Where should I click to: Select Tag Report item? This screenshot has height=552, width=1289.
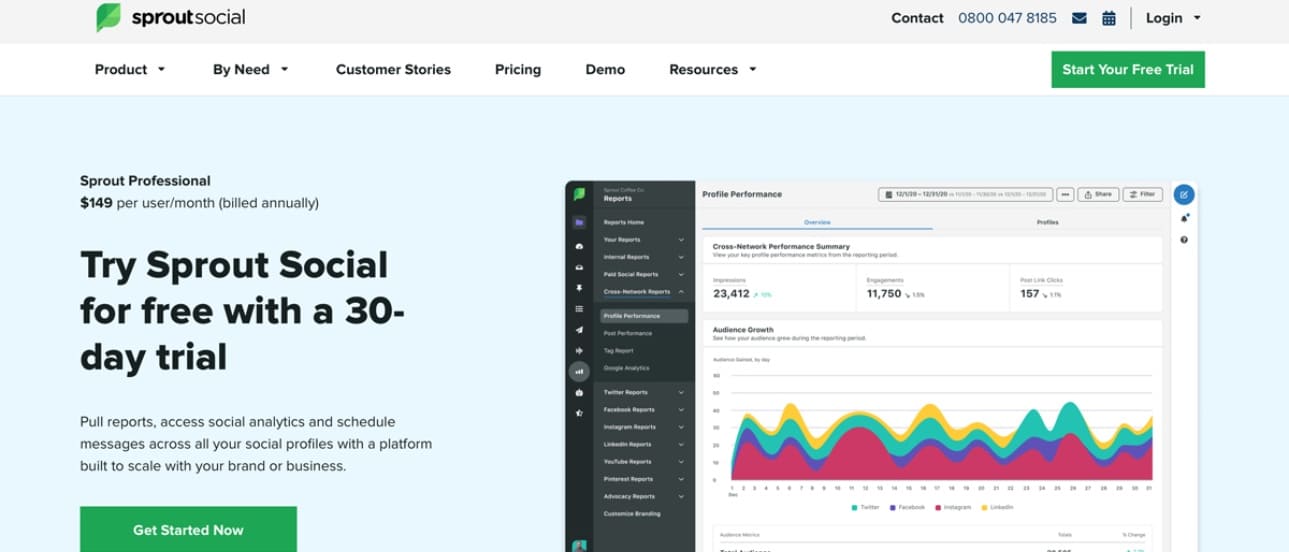click(618, 351)
